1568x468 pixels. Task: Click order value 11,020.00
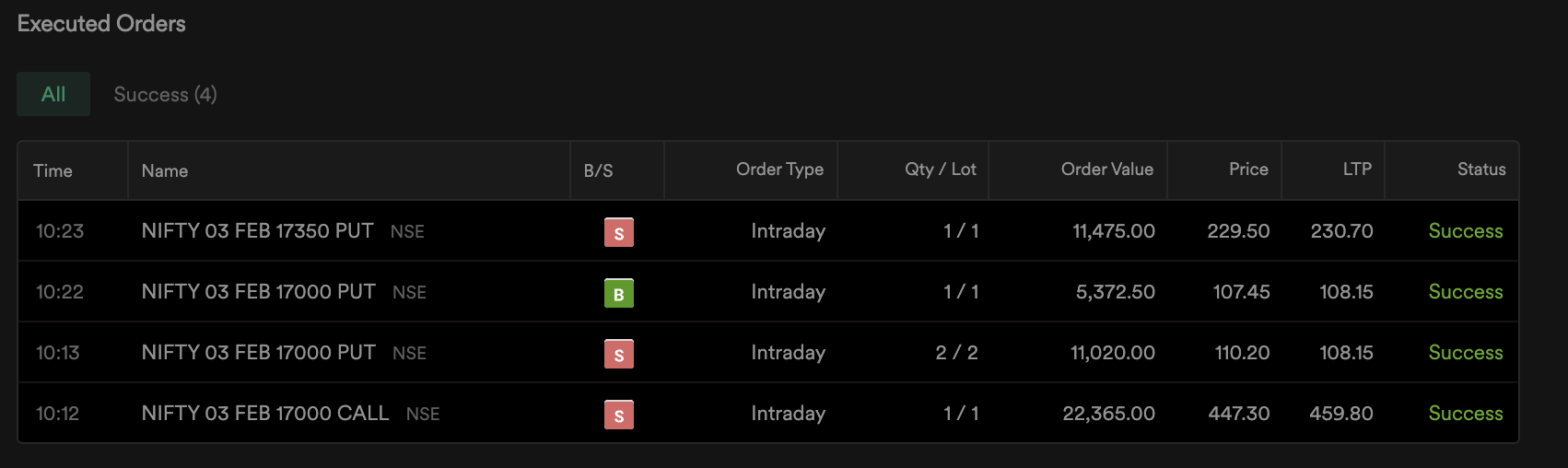click(1112, 352)
